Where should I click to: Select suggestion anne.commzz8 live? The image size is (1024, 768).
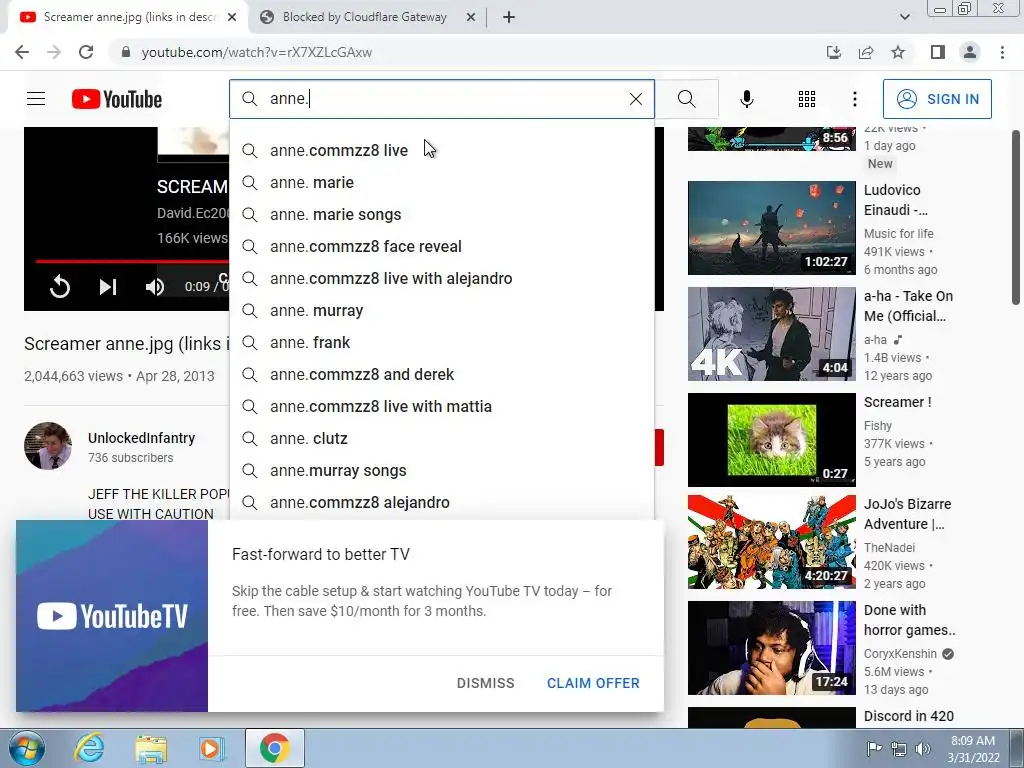pos(441,150)
